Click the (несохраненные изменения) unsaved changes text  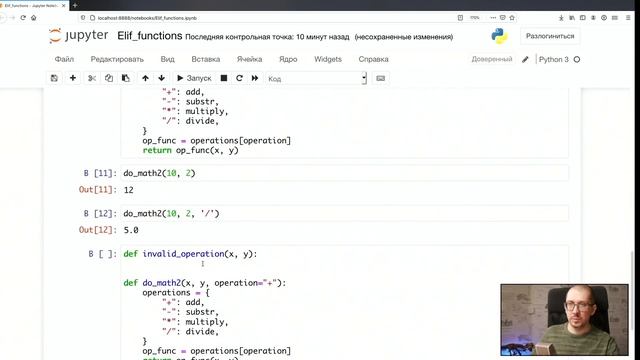pyautogui.click(x=404, y=37)
